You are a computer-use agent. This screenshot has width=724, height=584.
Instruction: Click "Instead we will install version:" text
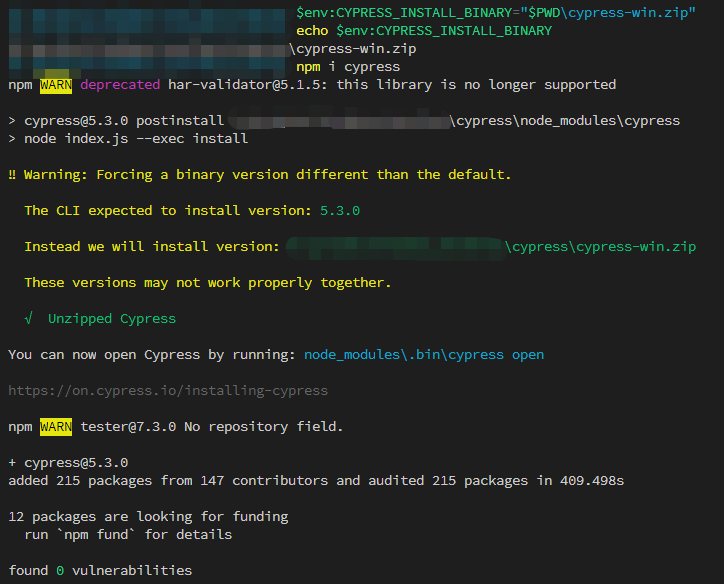point(152,247)
